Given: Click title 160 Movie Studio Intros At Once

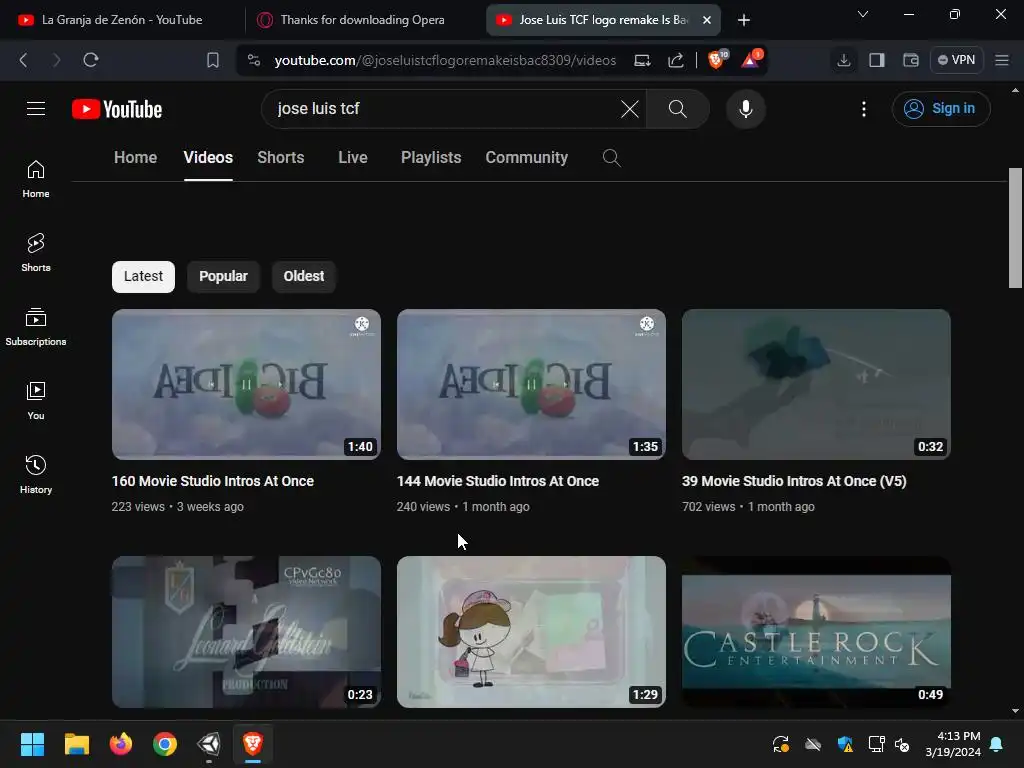Looking at the screenshot, I should pos(213,481).
